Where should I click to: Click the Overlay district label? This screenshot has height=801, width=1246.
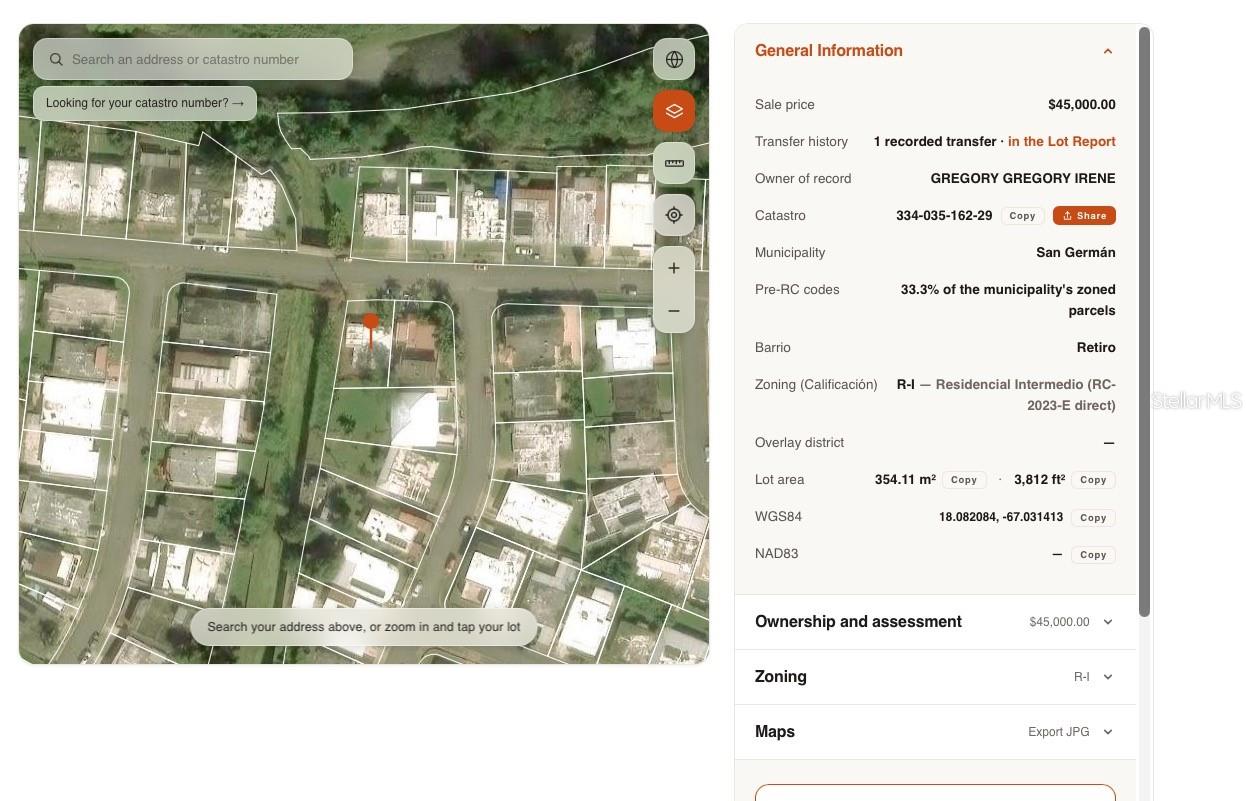coord(799,443)
